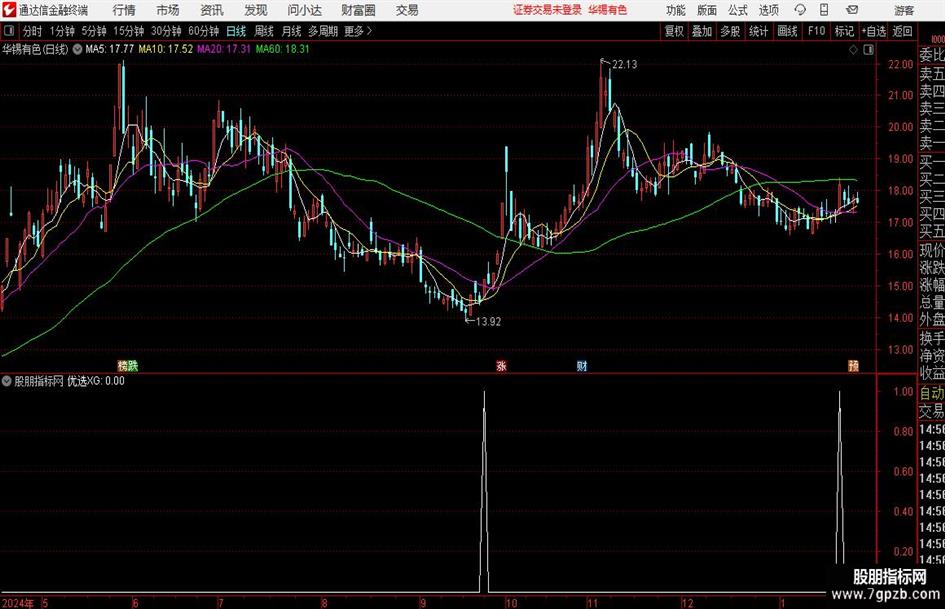Select the 日线 daily chart tab
Image resolution: width=945 pixels, height=609 pixels.
(x=236, y=31)
